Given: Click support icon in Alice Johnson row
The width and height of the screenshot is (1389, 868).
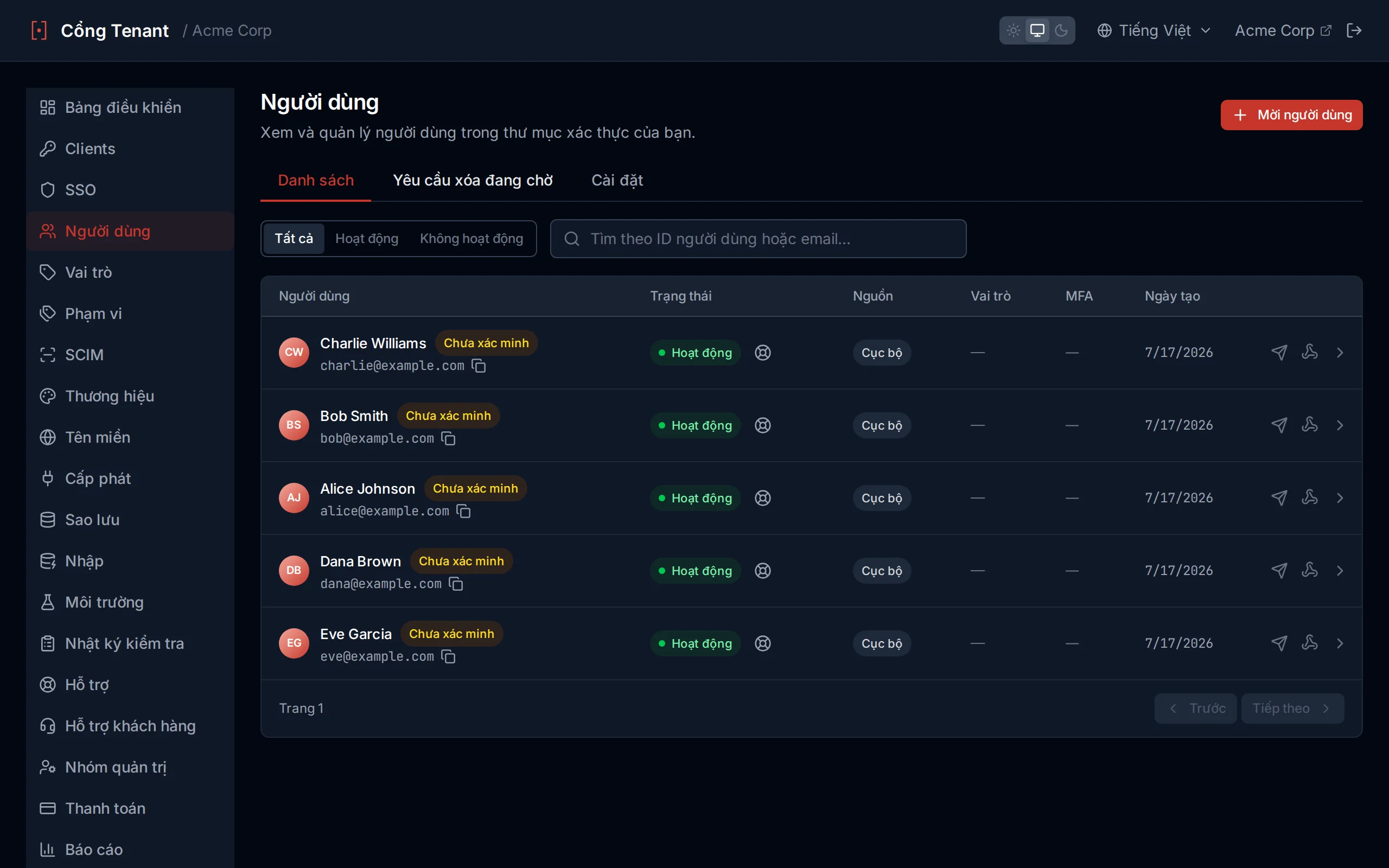Looking at the screenshot, I should pyautogui.click(x=763, y=497).
